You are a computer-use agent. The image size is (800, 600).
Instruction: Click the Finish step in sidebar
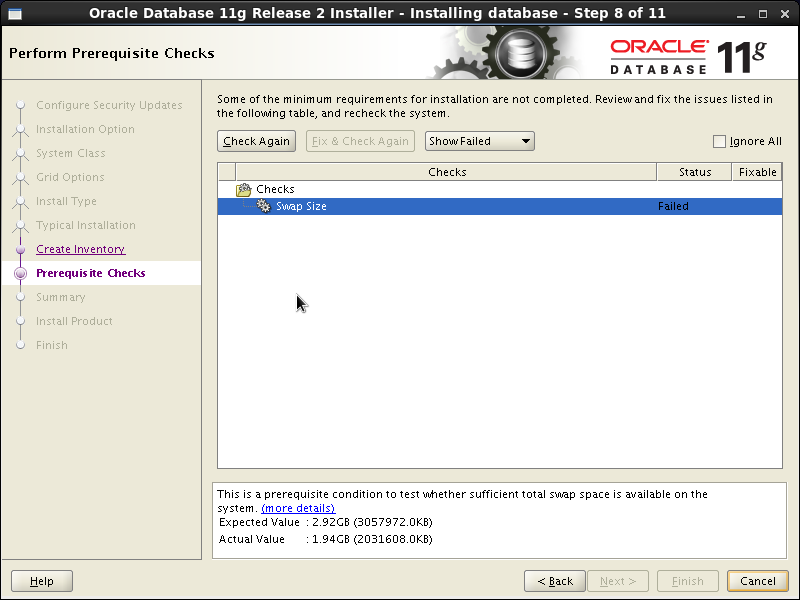click(52, 345)
